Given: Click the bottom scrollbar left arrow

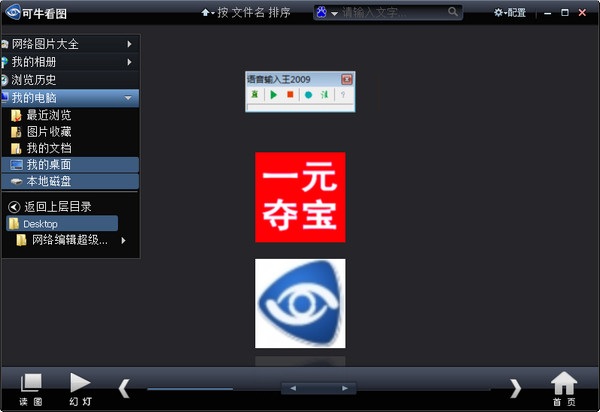Looking at the screenshot, I should [x=293, y=388].
